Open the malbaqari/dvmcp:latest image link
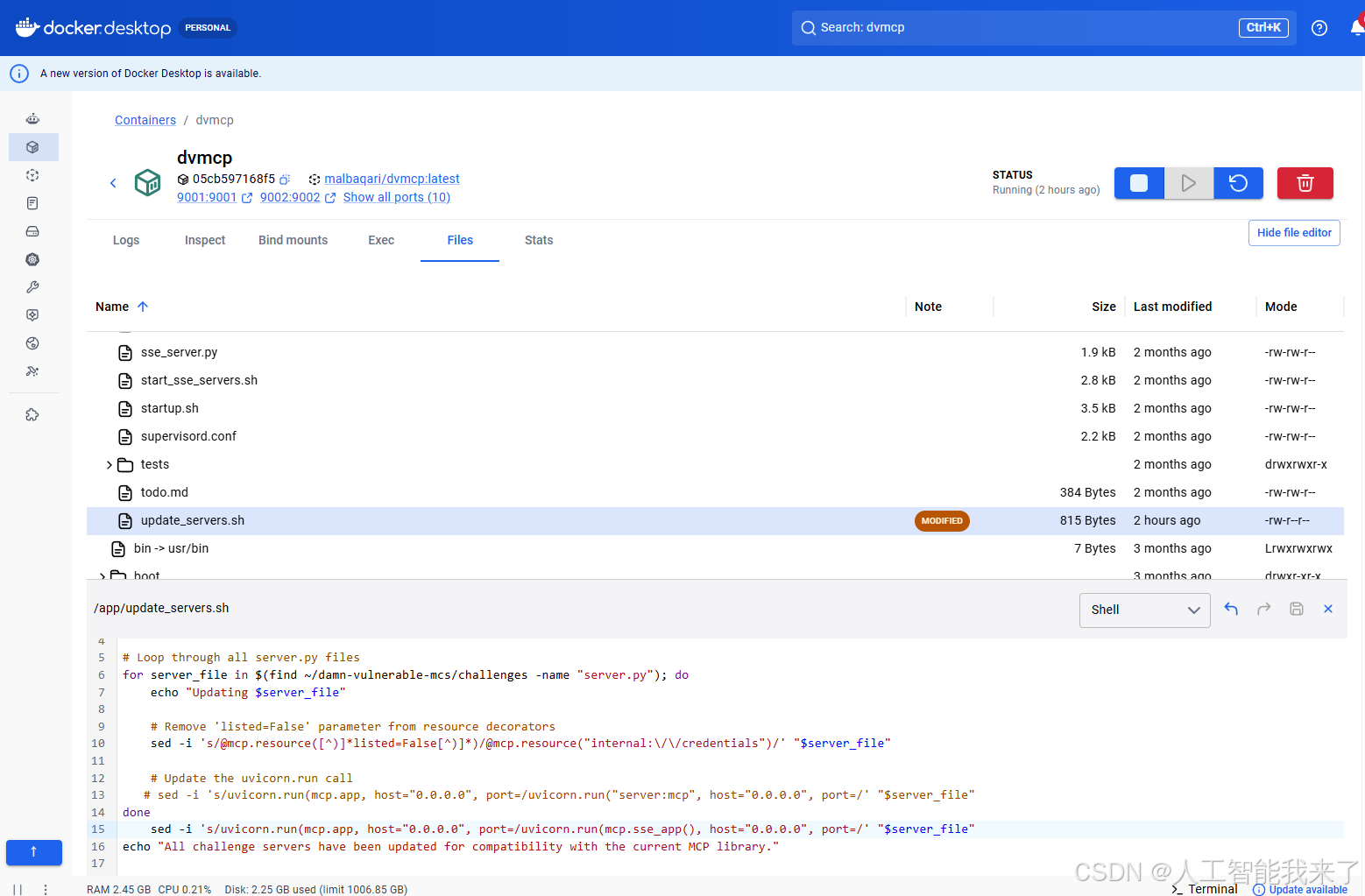This screenshot has height=896, width=1365. click(392, 179)
